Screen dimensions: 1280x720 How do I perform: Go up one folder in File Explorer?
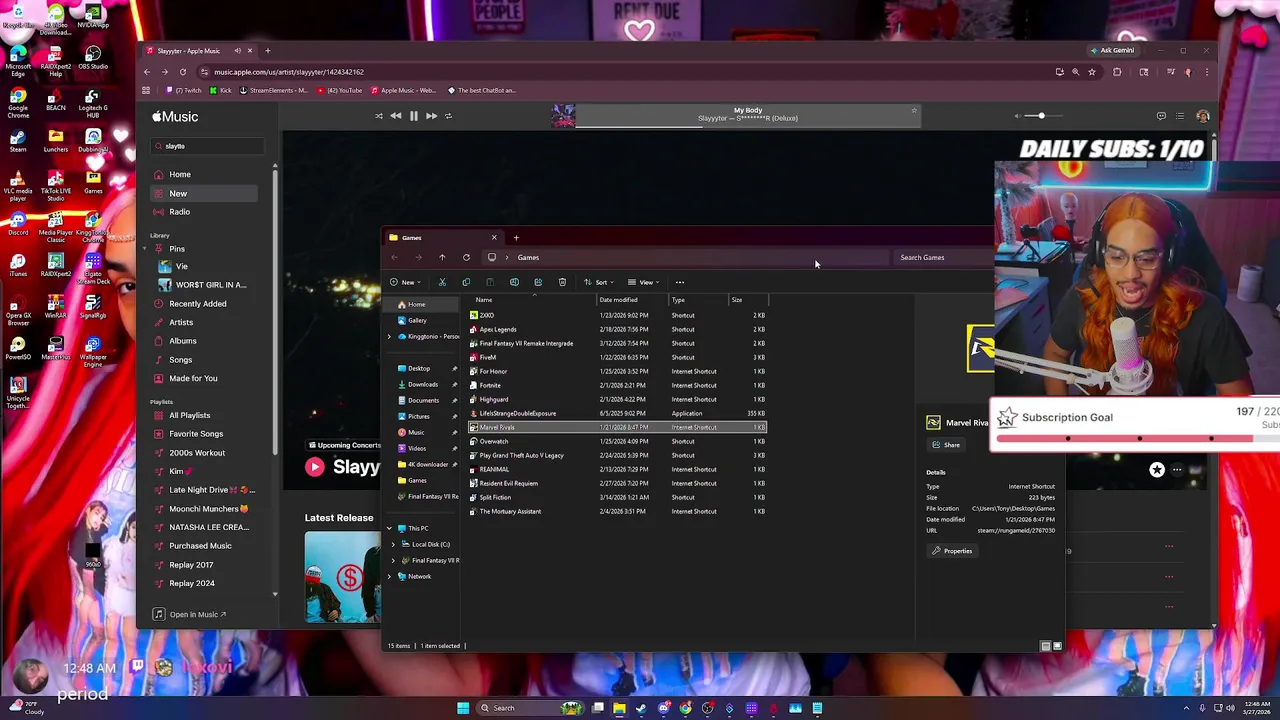click(442, 257)
